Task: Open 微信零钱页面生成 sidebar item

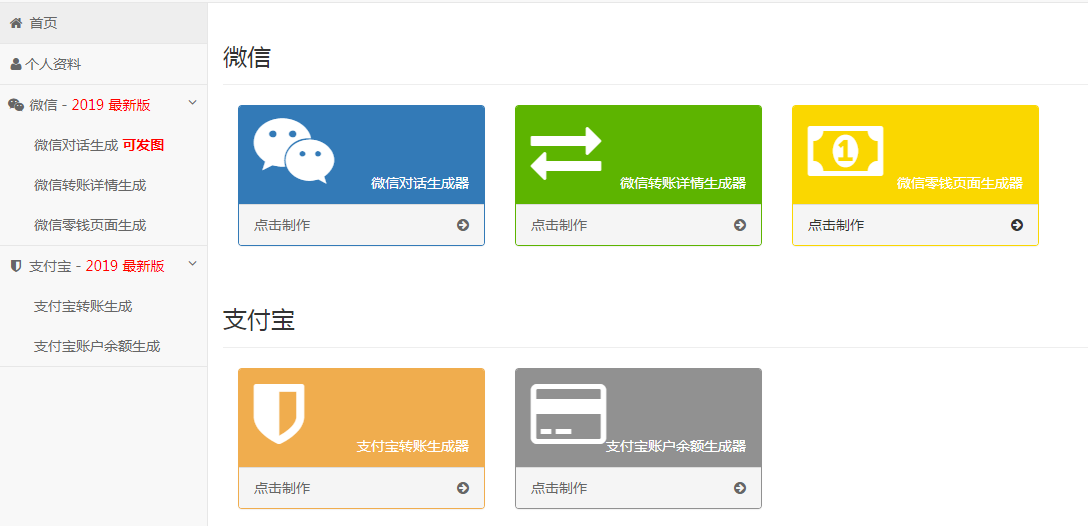Action: point(103,226)
